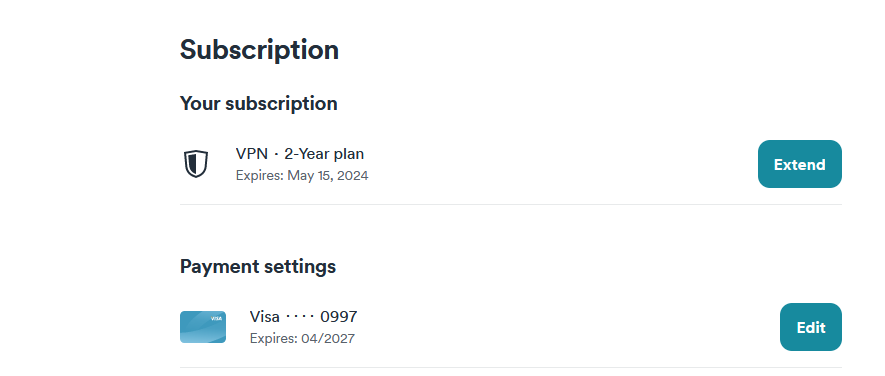This screenshot has width=885, height=376.
Task: Select the Visa 0997 card label
Action: [303, 317]
